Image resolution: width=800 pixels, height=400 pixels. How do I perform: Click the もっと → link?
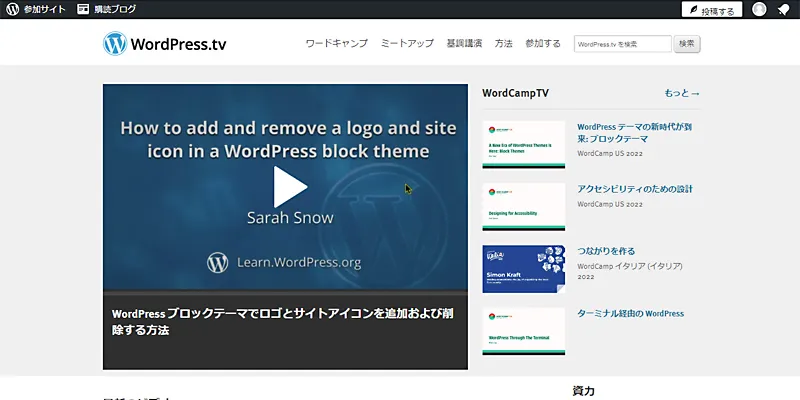point(682,93)
